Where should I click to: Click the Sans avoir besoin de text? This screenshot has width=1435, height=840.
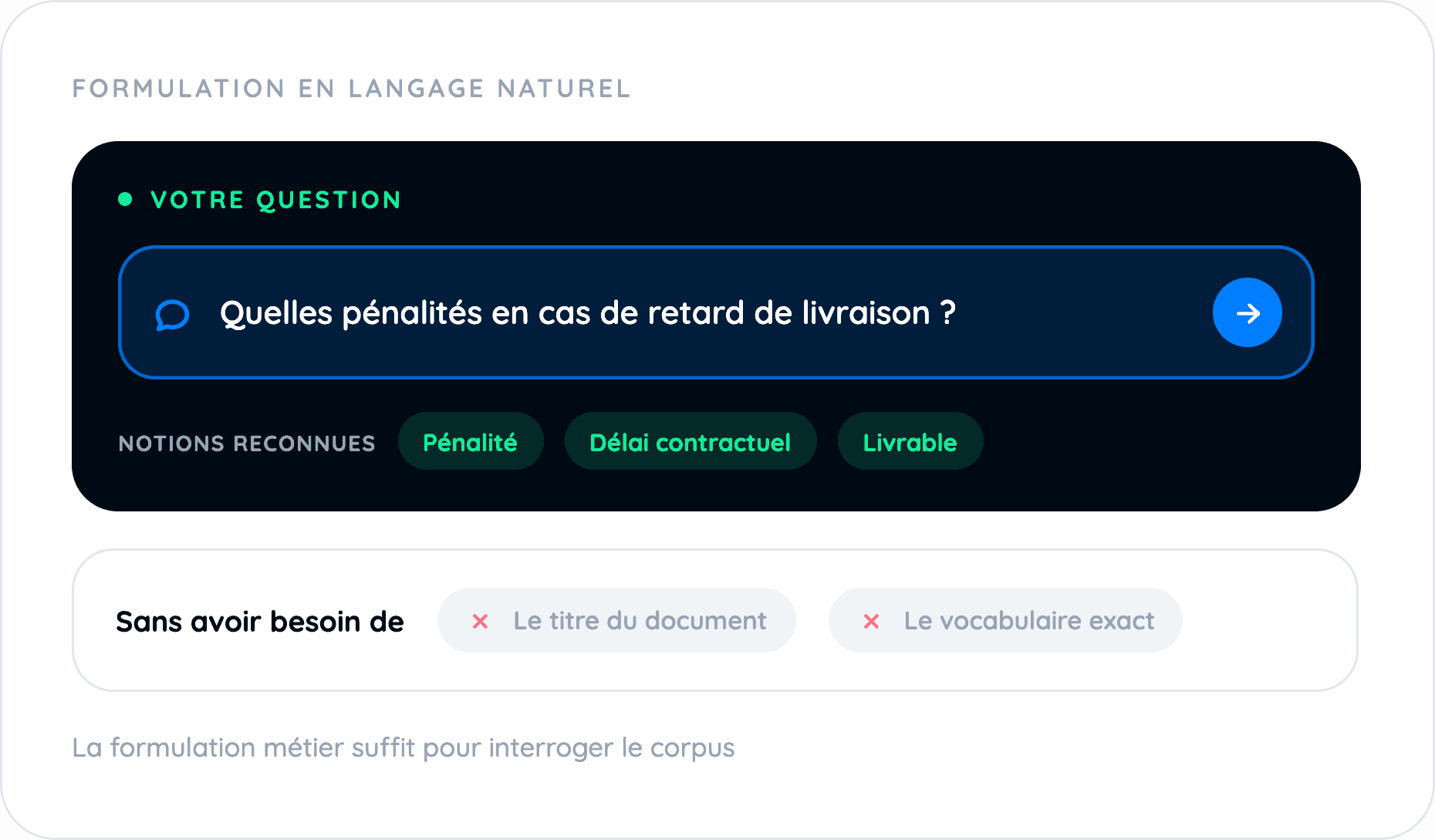[x=260, y=622]
